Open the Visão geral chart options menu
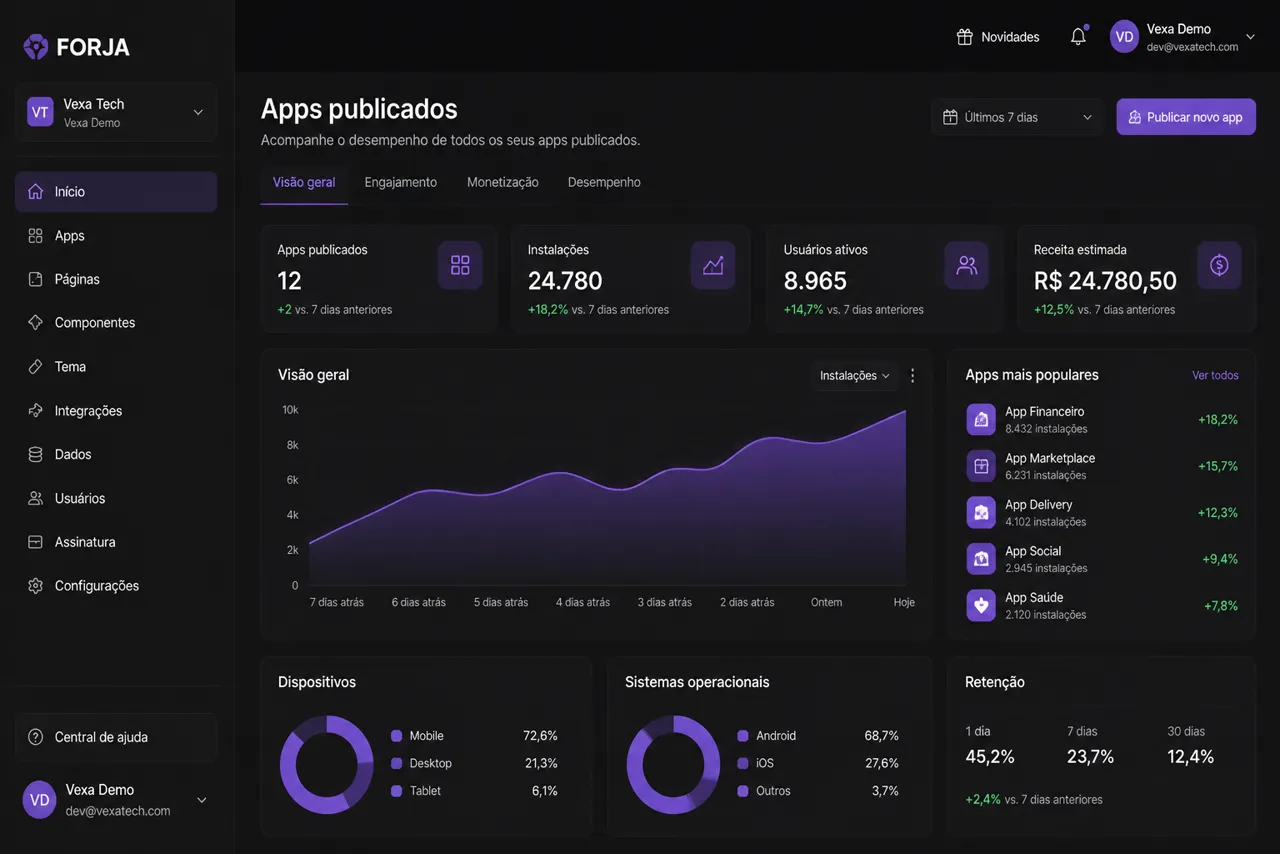 click(x=912, y=376)
